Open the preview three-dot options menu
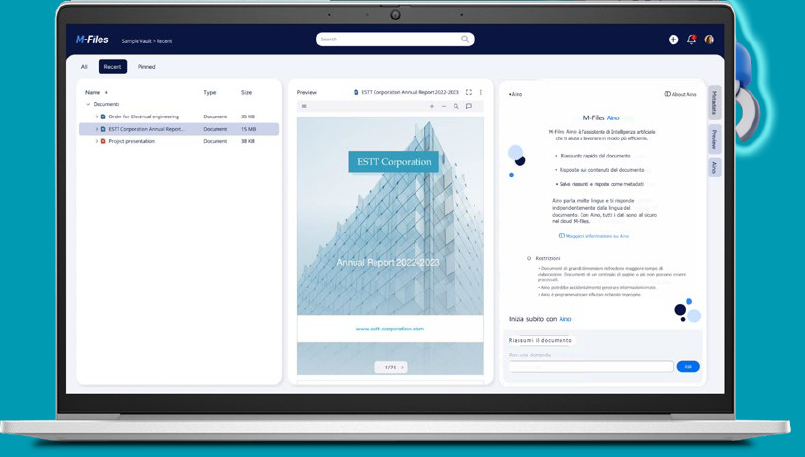Viewport: 805px width, 457px height. pos(480,92)
